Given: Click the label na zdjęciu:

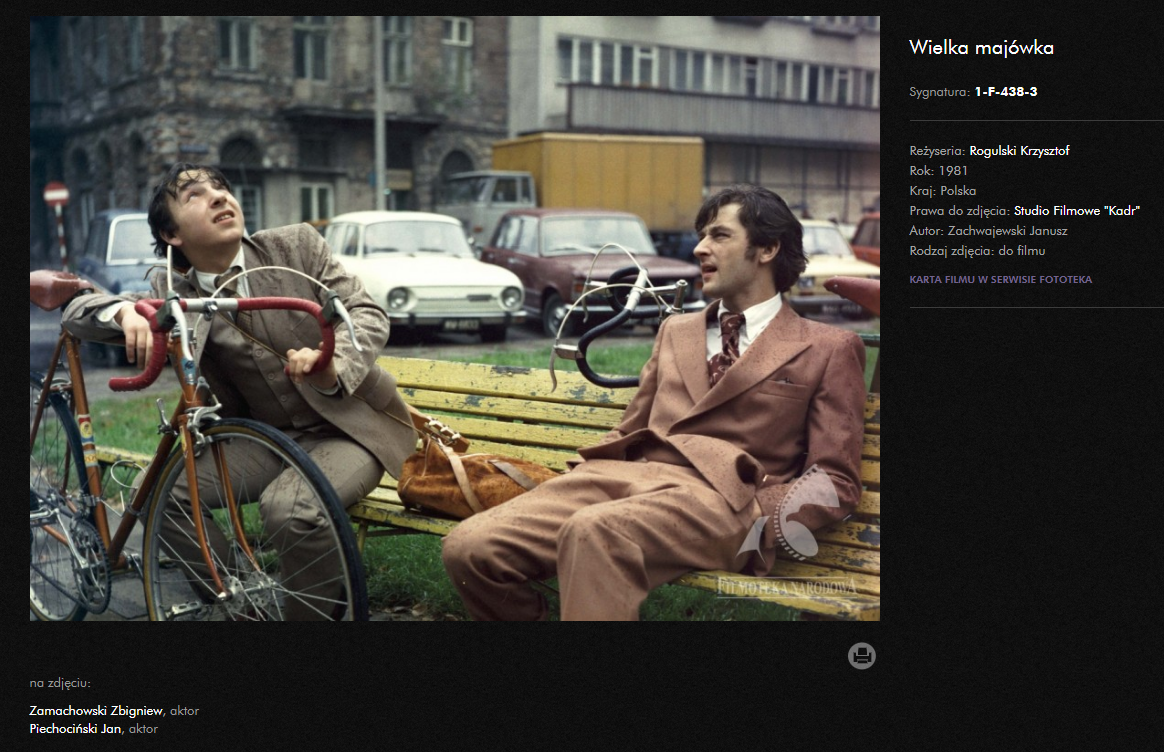Looking at the screenshot, I should click(60, 683).
